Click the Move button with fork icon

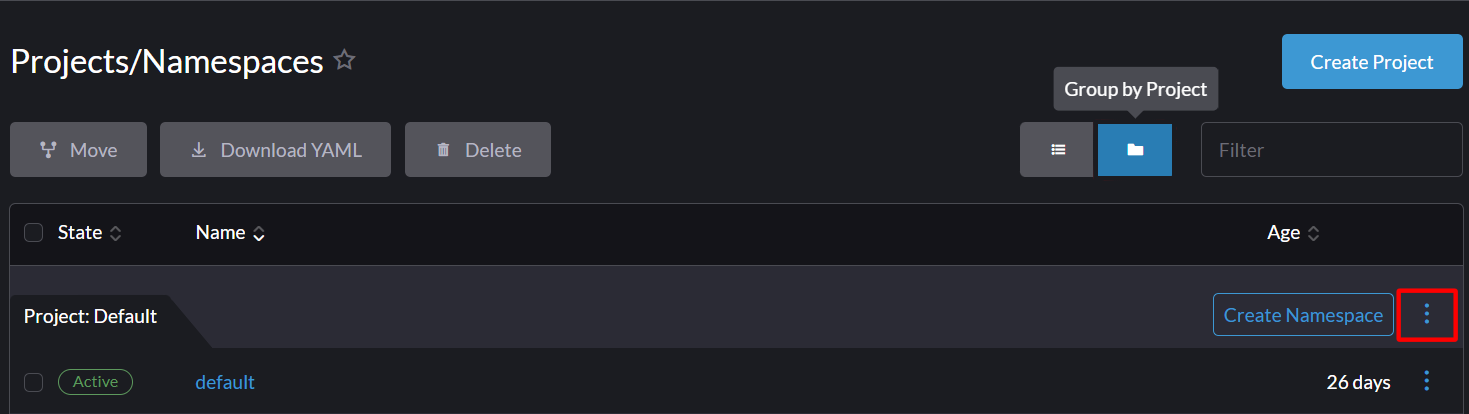78,150
